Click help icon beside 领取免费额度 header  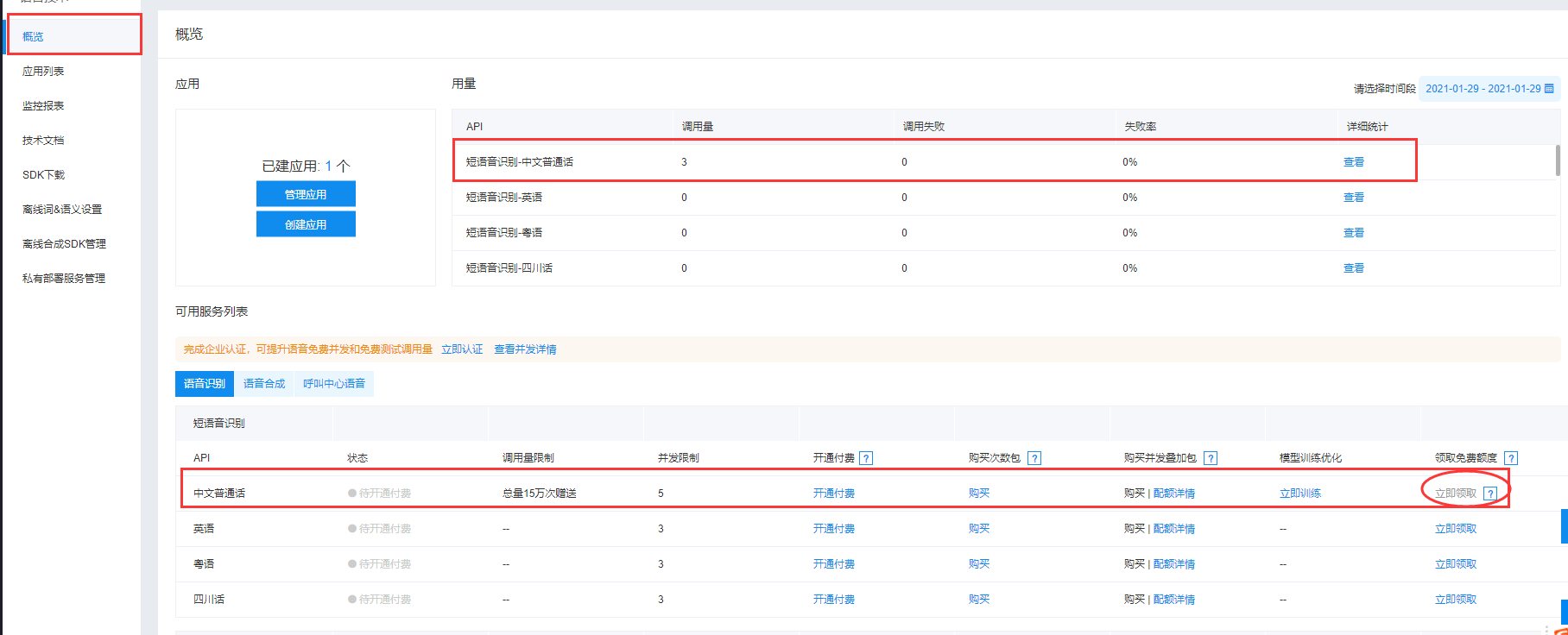pos(1511,458)
